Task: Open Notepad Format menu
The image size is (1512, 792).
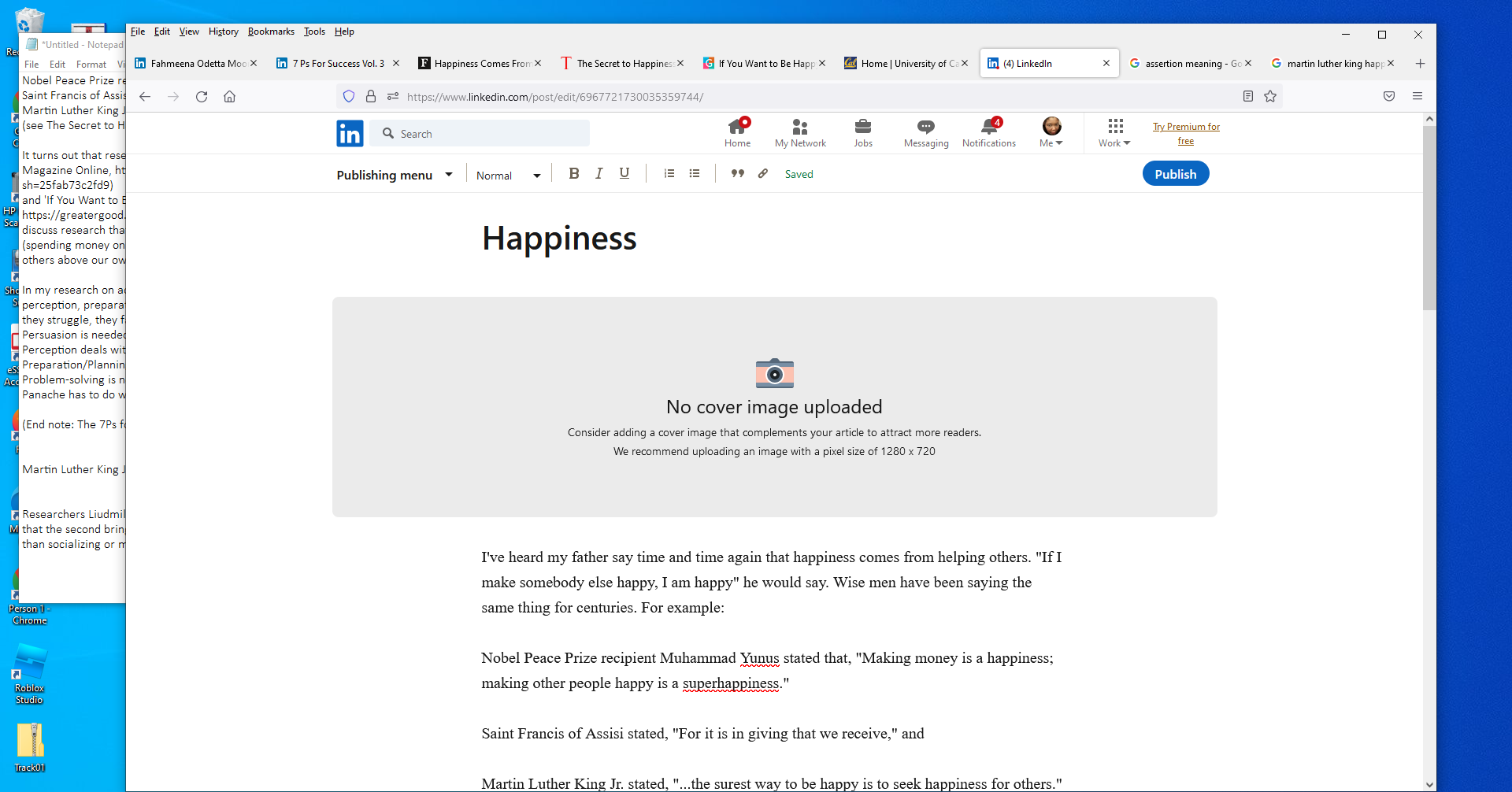Action: (x=91, y=65)
